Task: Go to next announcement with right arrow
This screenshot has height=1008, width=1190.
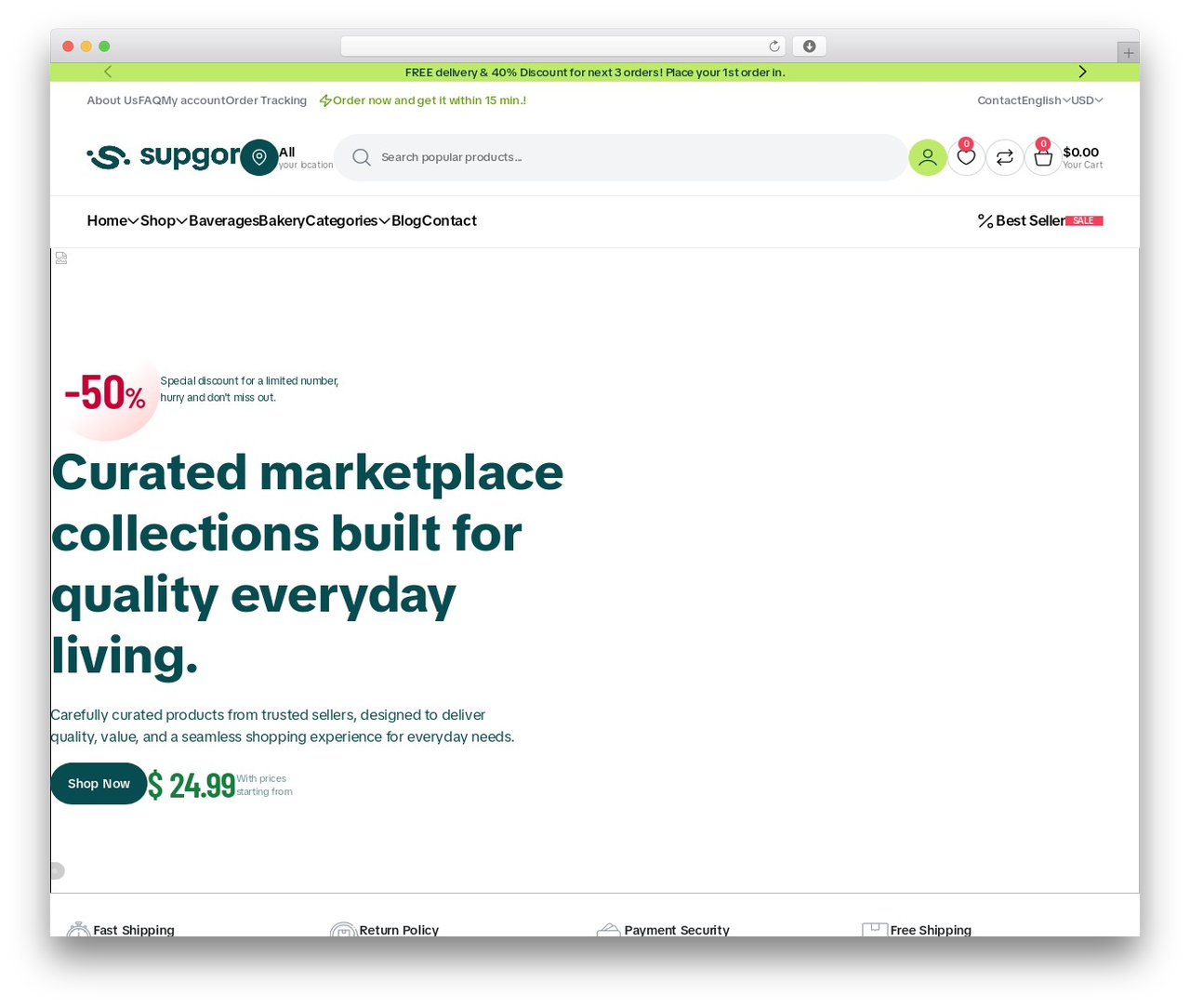Action: (1082, 72)
